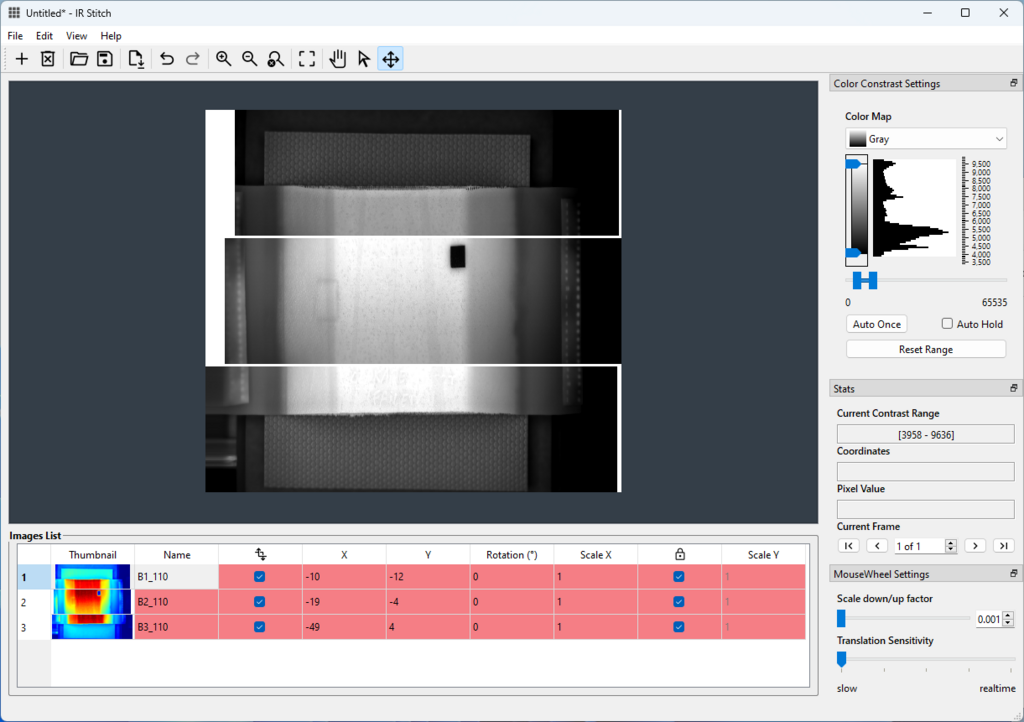1024x722 pixels.
Task: Click the open folder toolbar icon
Action: click(79, 59)
